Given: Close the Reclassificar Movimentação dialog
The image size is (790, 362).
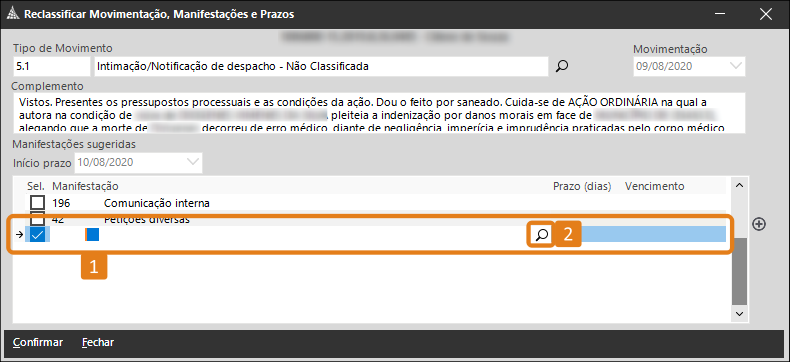Looking at the screenshot, I should click(765, 14).
